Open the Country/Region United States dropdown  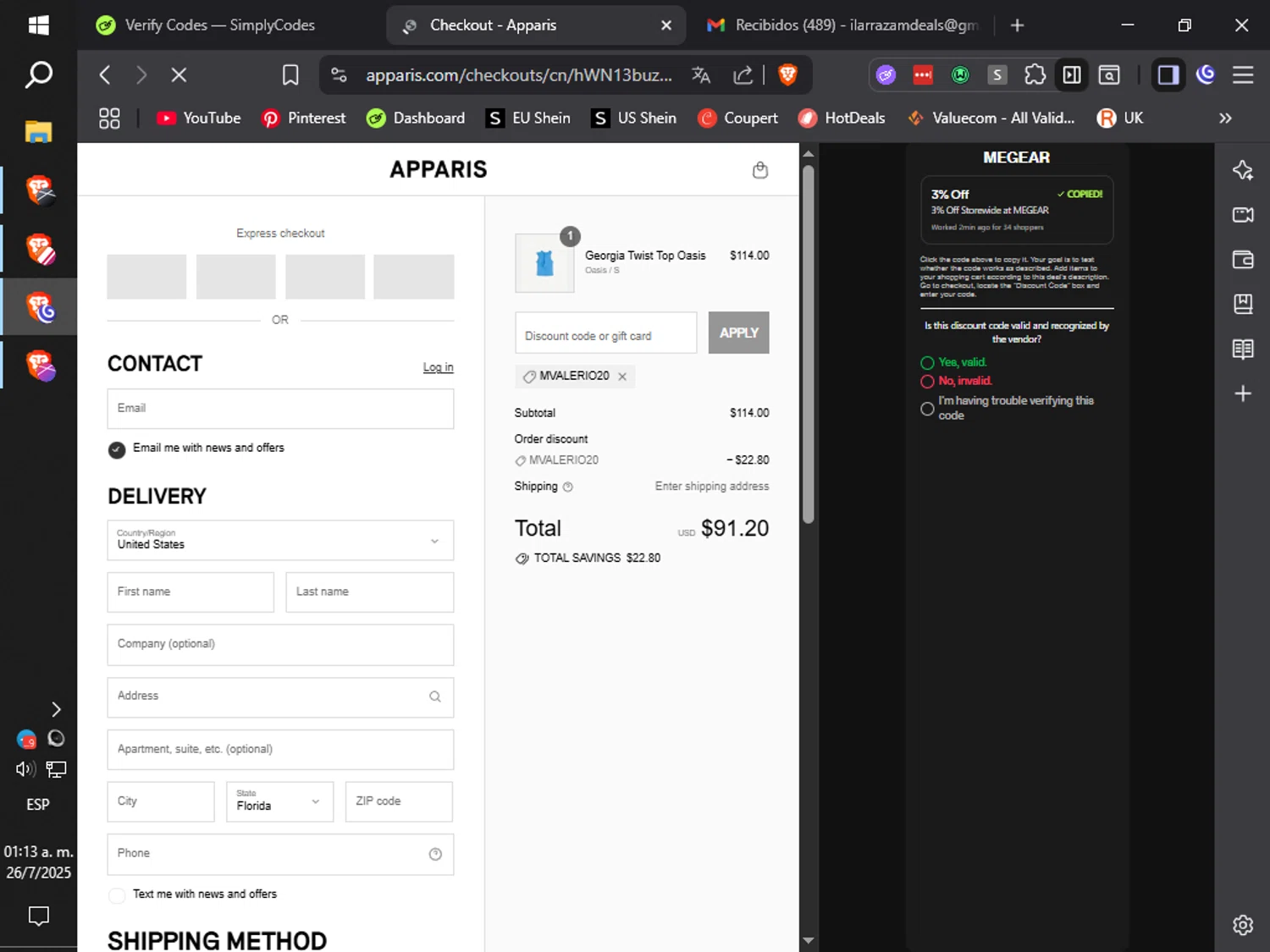pyautogui.click(x=280, y=540)
